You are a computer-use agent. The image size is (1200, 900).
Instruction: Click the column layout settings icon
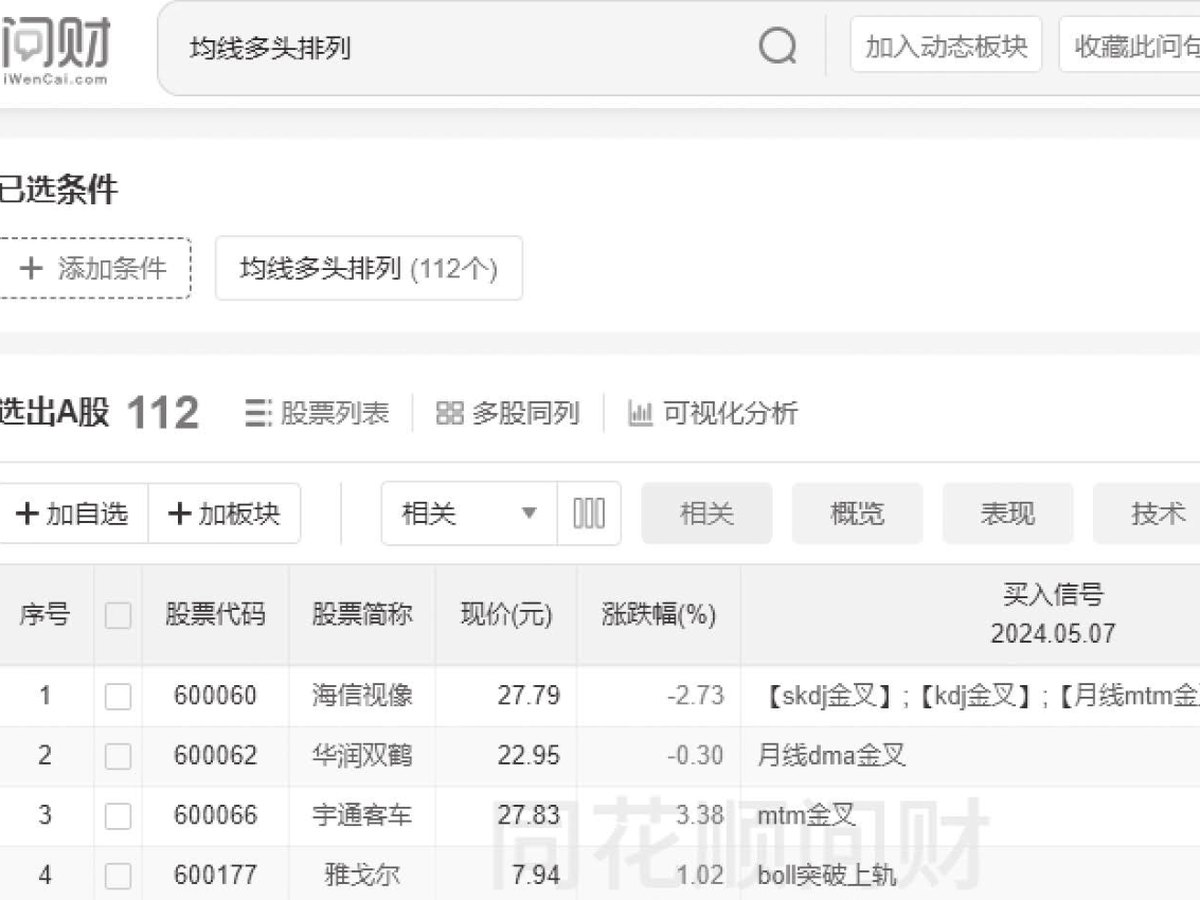tap(589, 514)
